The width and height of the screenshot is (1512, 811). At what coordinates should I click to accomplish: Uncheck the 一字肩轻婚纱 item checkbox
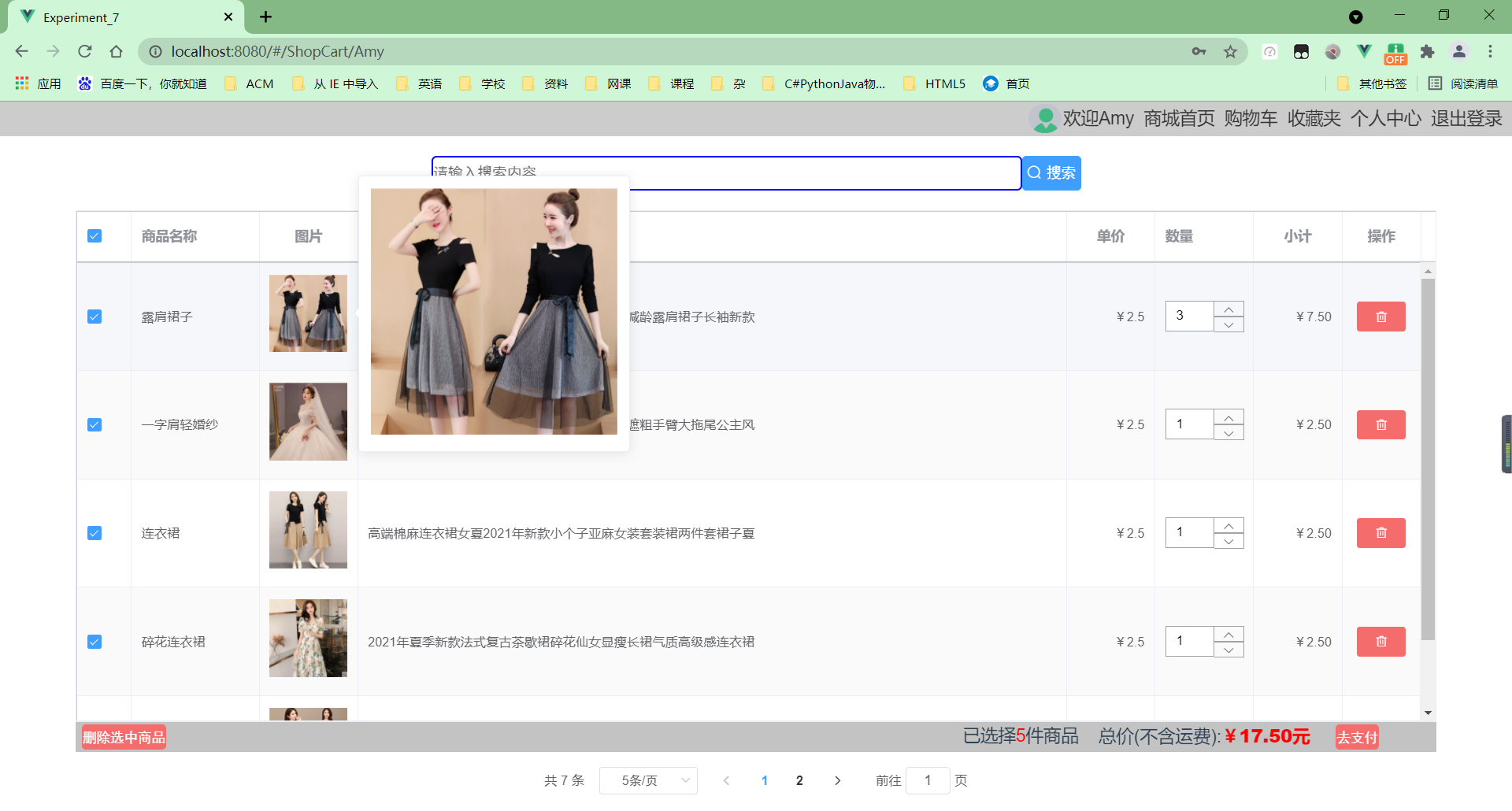(94, 424)
